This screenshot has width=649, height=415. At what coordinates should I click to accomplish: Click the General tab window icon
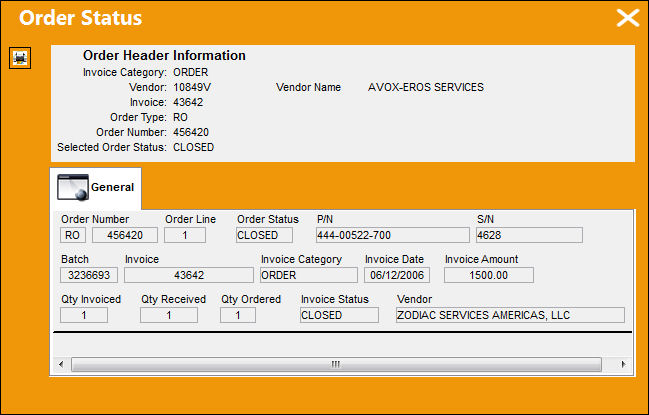73,187
